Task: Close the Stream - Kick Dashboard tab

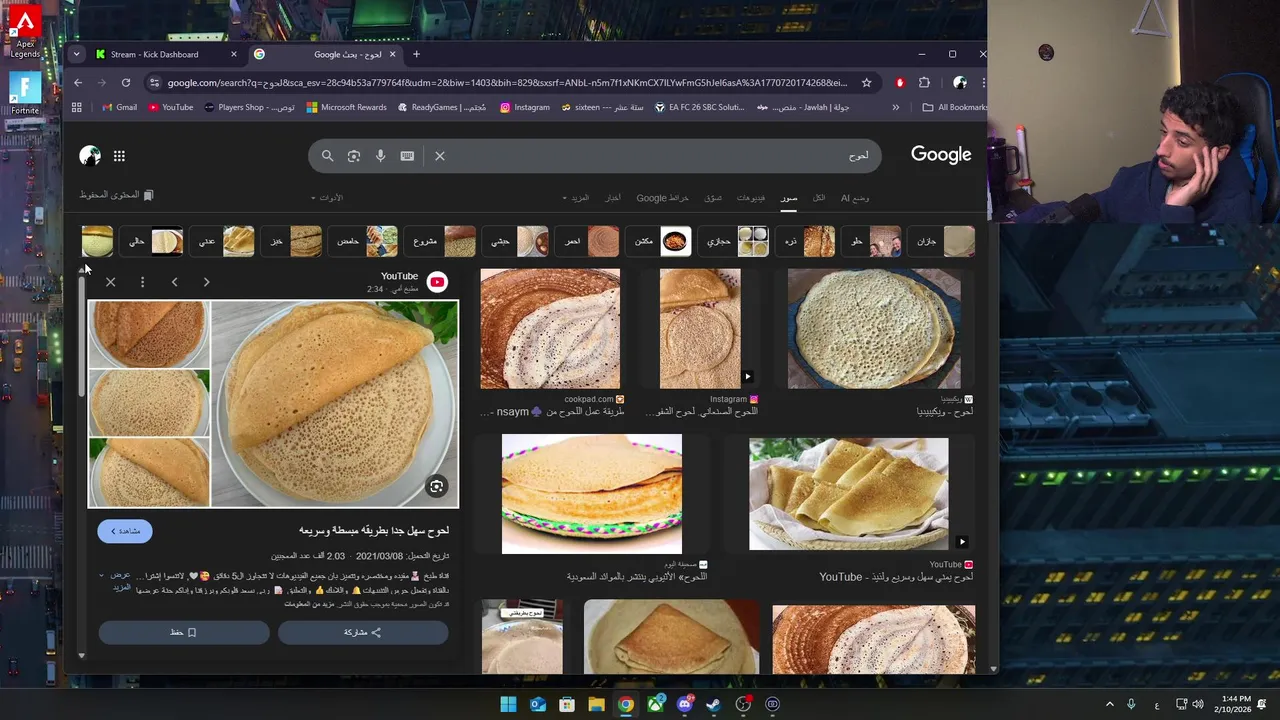Action: 234,54
